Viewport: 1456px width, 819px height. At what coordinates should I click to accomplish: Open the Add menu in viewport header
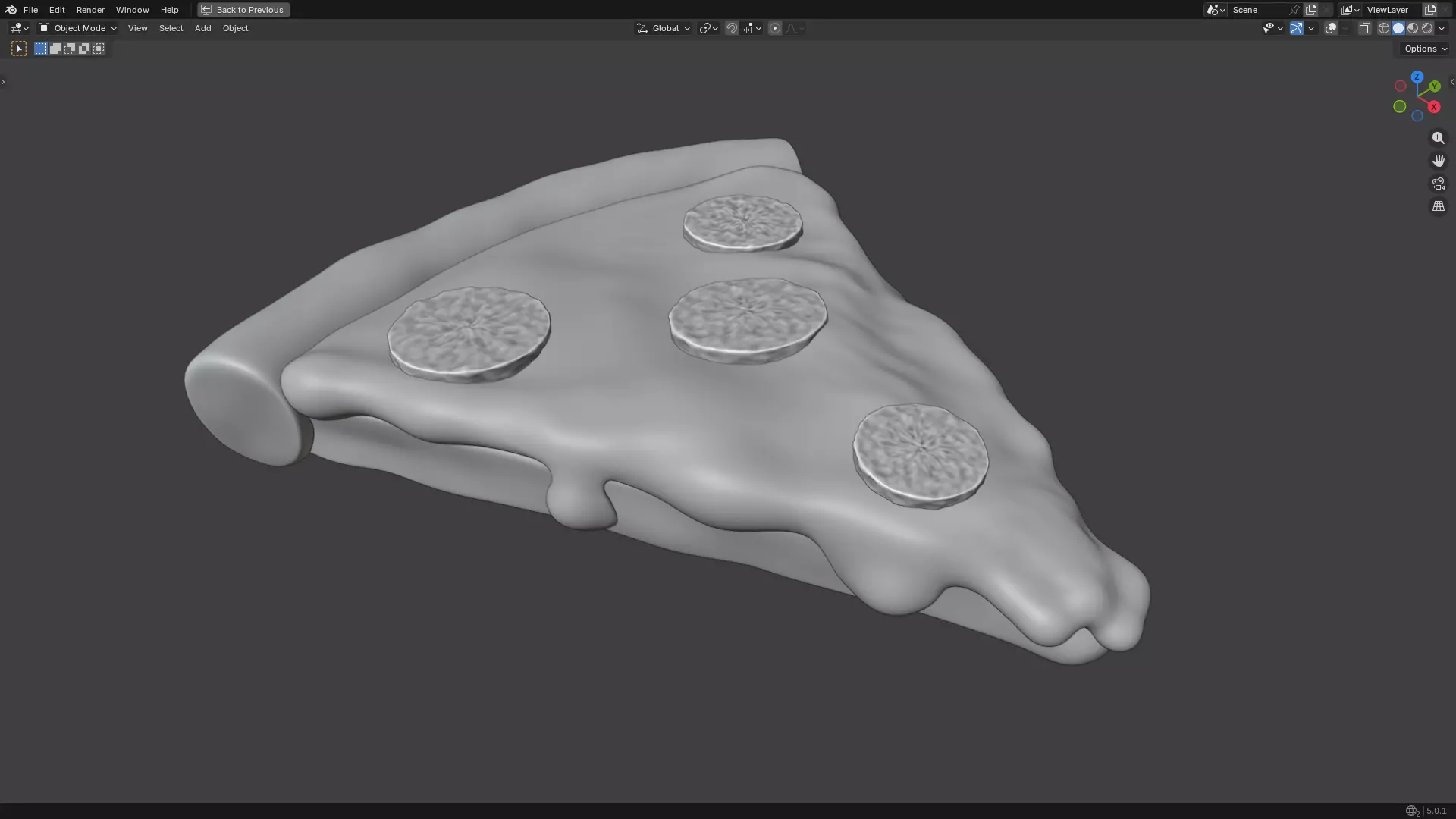(202, 28)
